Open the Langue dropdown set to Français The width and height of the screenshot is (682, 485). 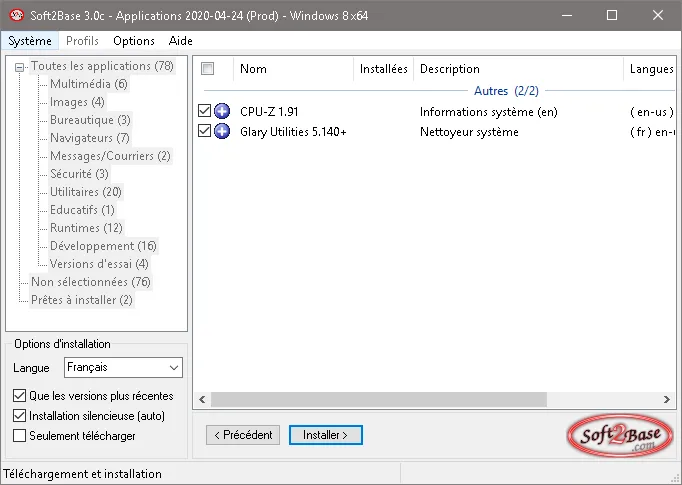click(x=124, y=368)
